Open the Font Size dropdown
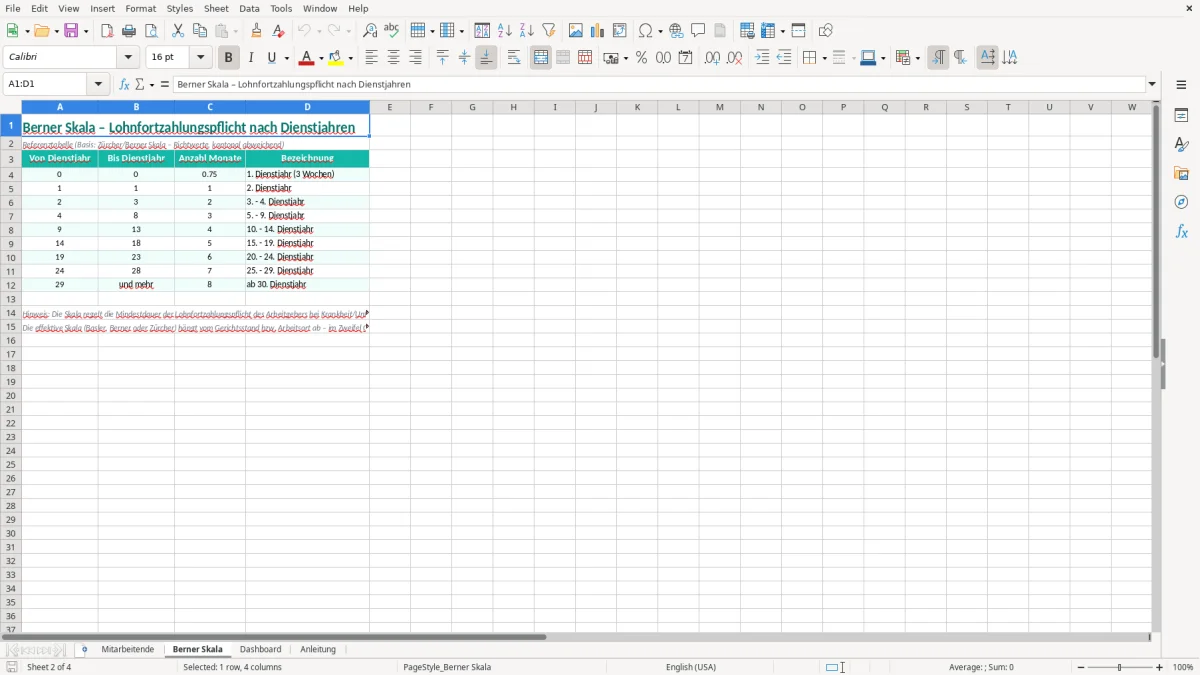 point(201,58)
